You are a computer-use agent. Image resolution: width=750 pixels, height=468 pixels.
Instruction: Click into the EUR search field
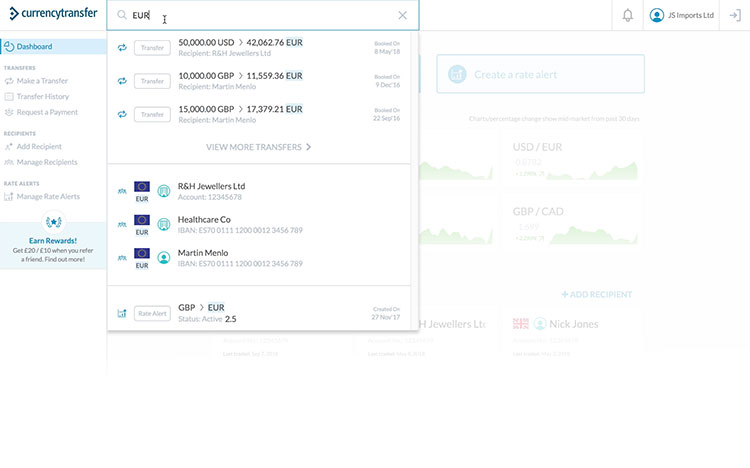point(260,16)
